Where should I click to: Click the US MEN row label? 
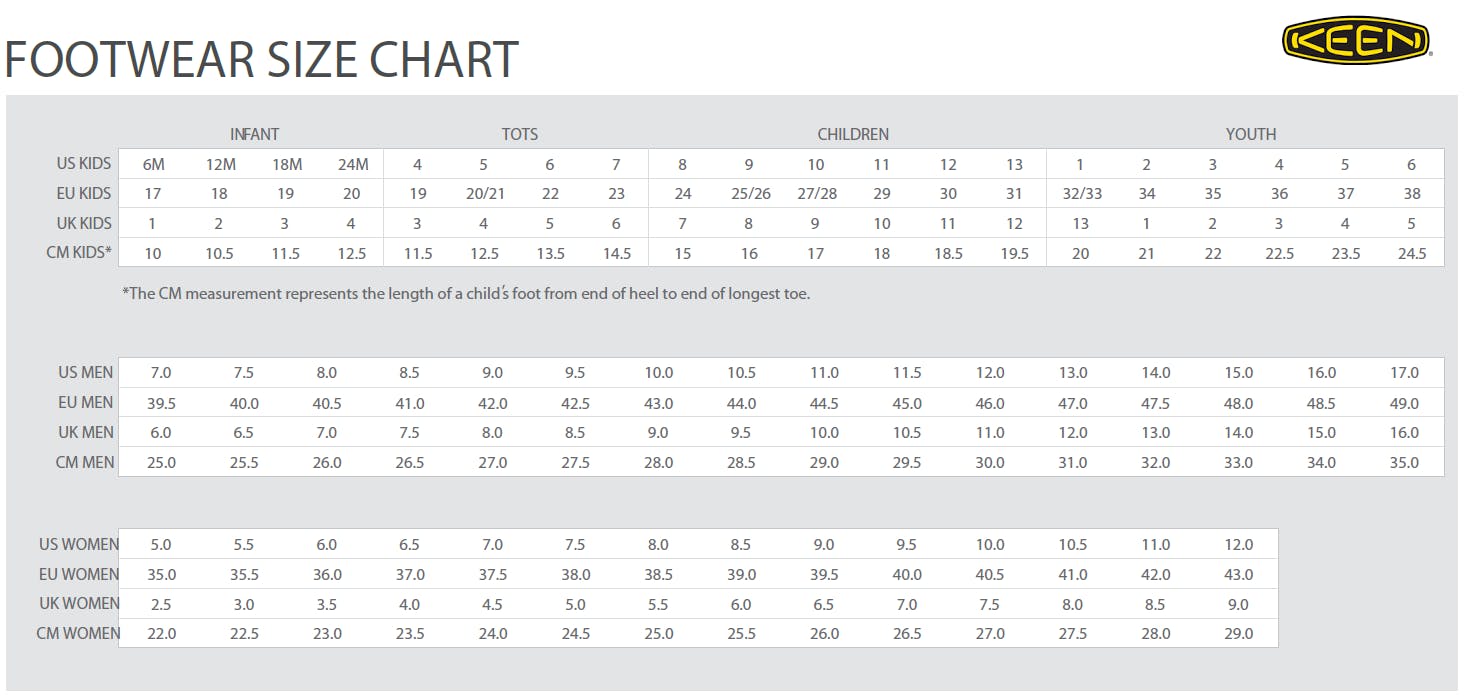(86, 372)
